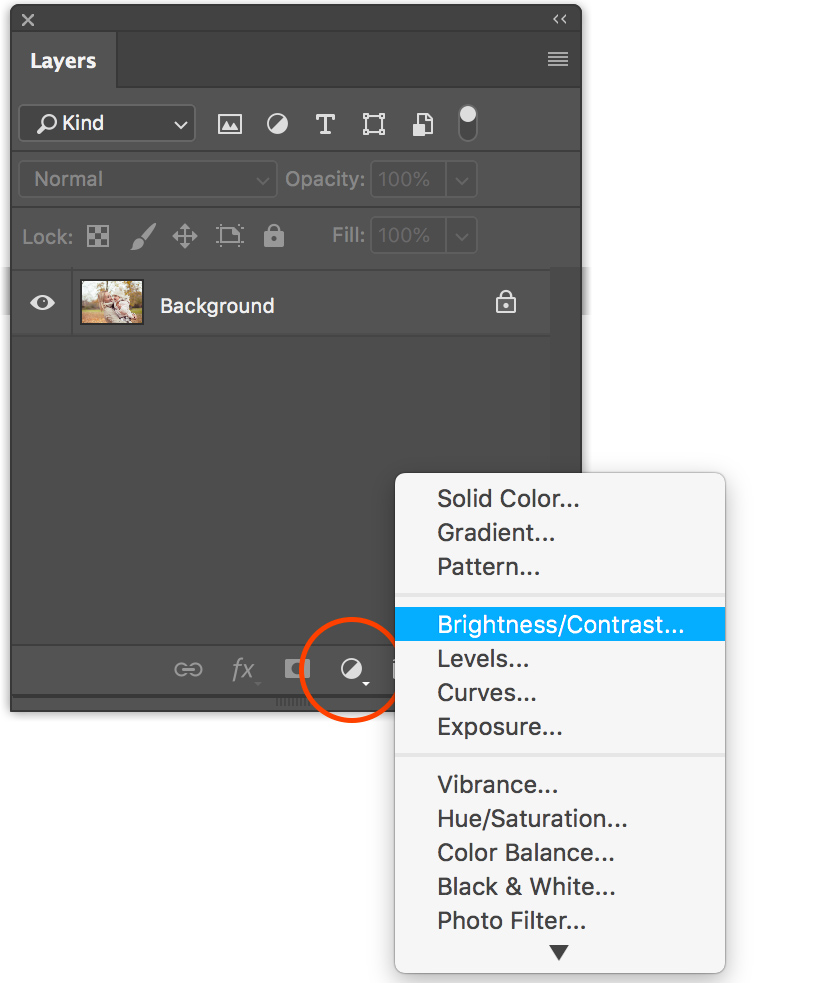Select Hue/Saturation in the adjustment menu
This screenshot has height=983, width=821.
point(532,819)
